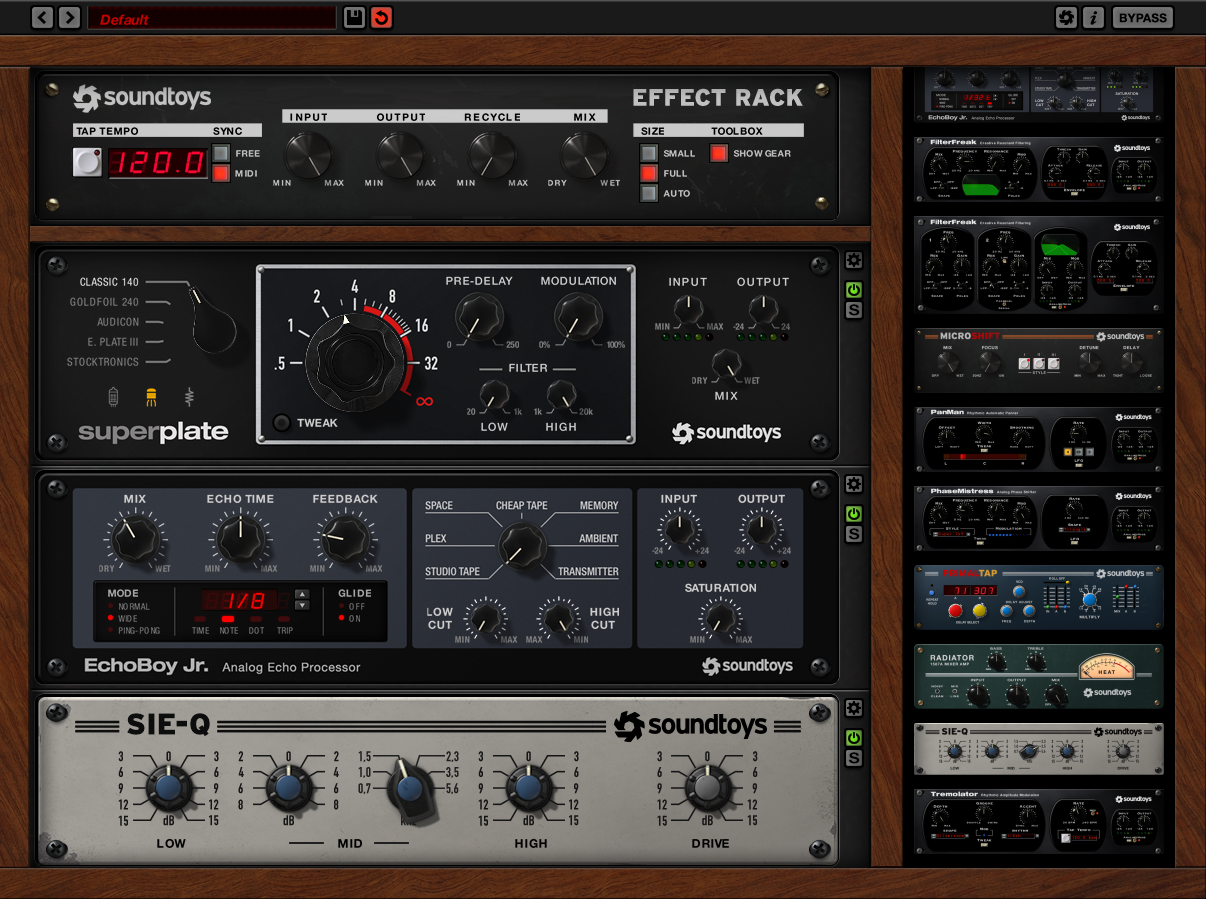Viewport: 1206px width, 899px height.
Task: Select FULL rack size
Action: pyautogui.click(x=649, y=173)
